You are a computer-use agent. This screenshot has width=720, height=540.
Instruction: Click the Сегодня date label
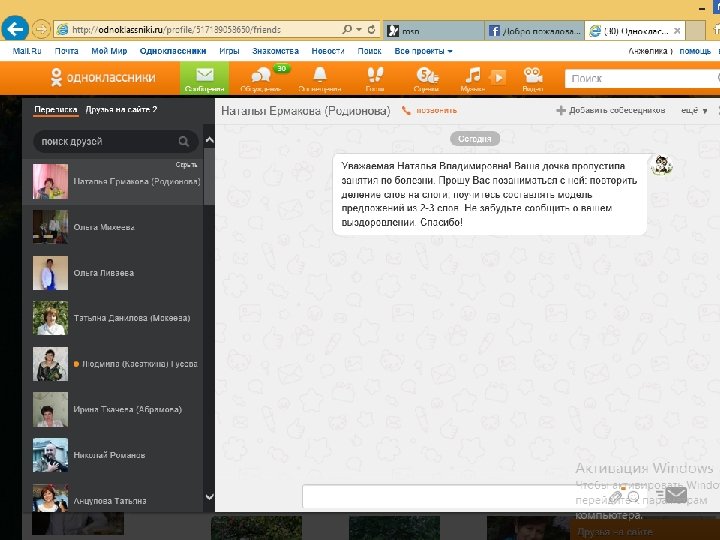coord(475,139)
